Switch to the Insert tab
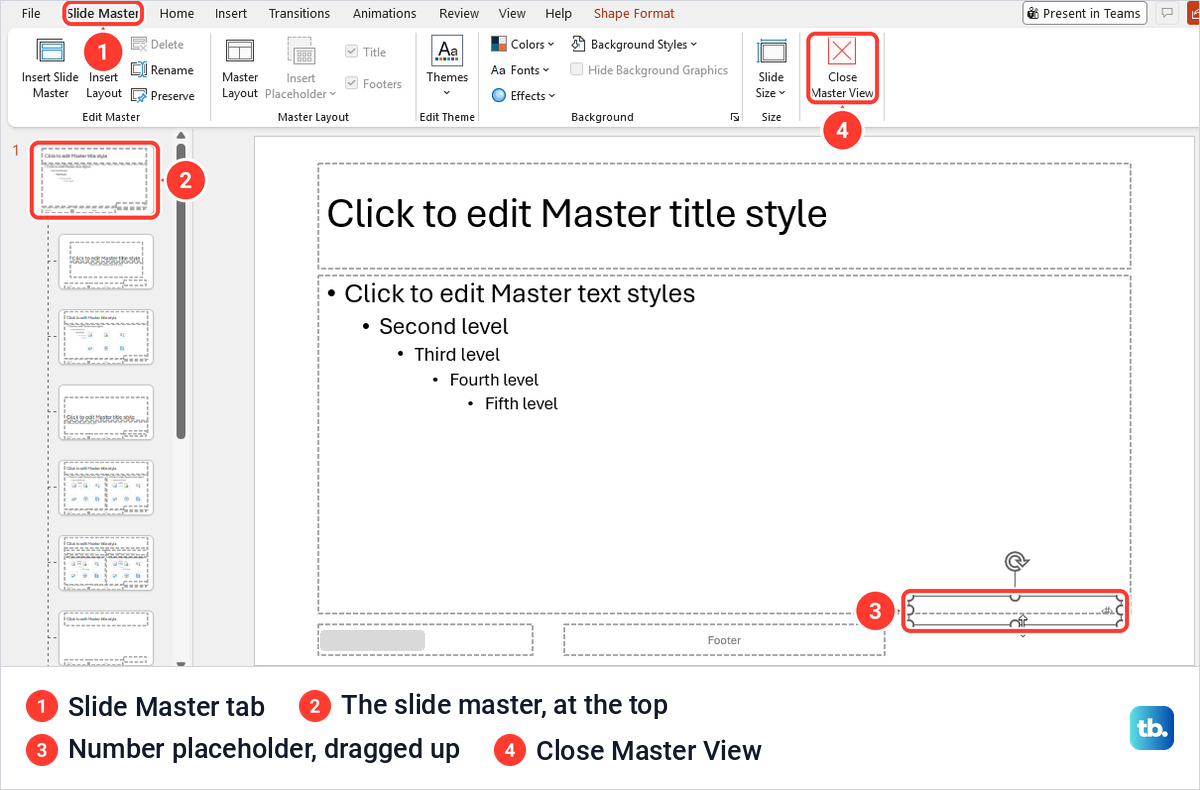The image size is (1200, 790). (231, 13)
